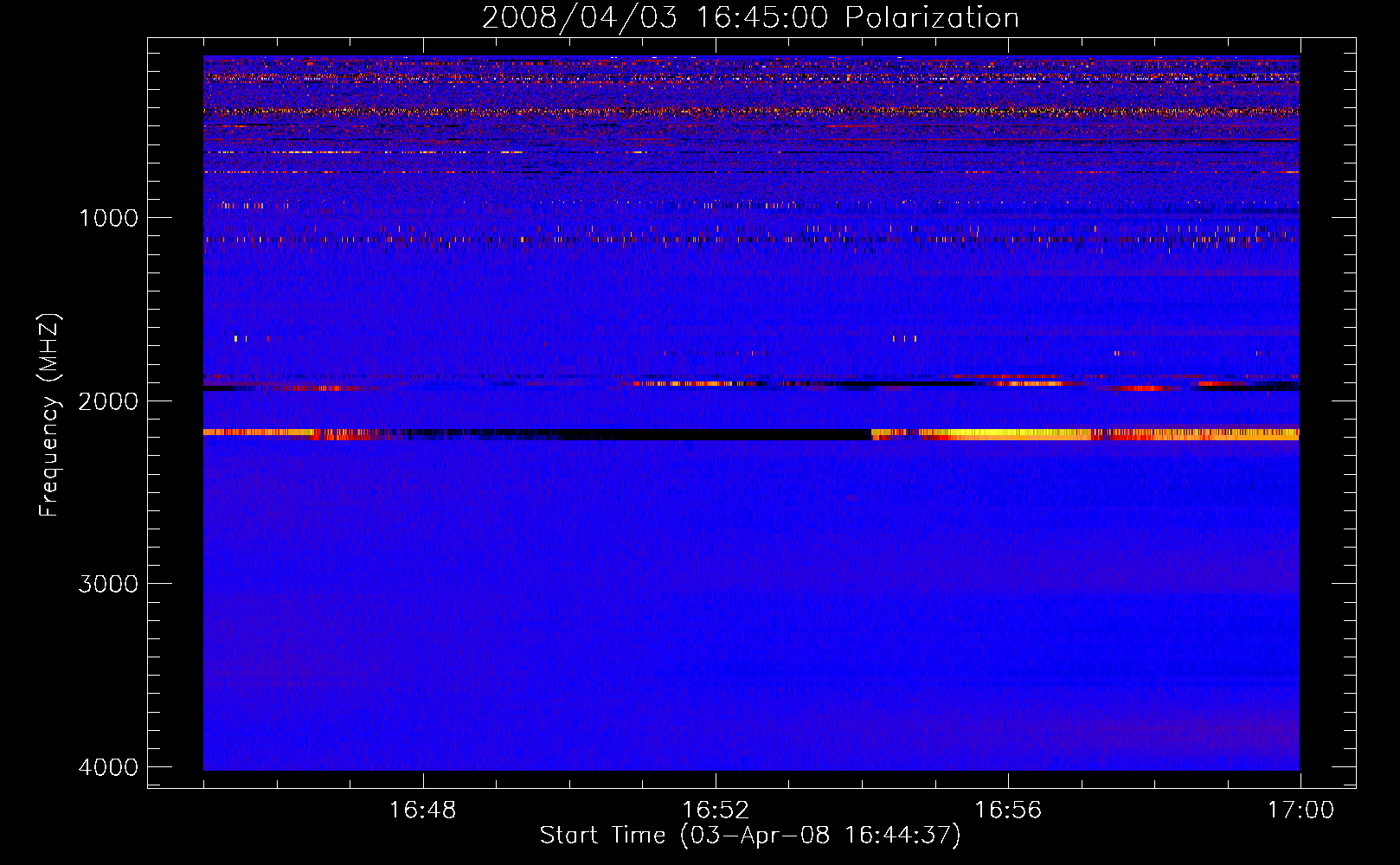
Task: Click the plot title '2008/04/03 16:45:00 Polarization'
Action: pos(750,17)
